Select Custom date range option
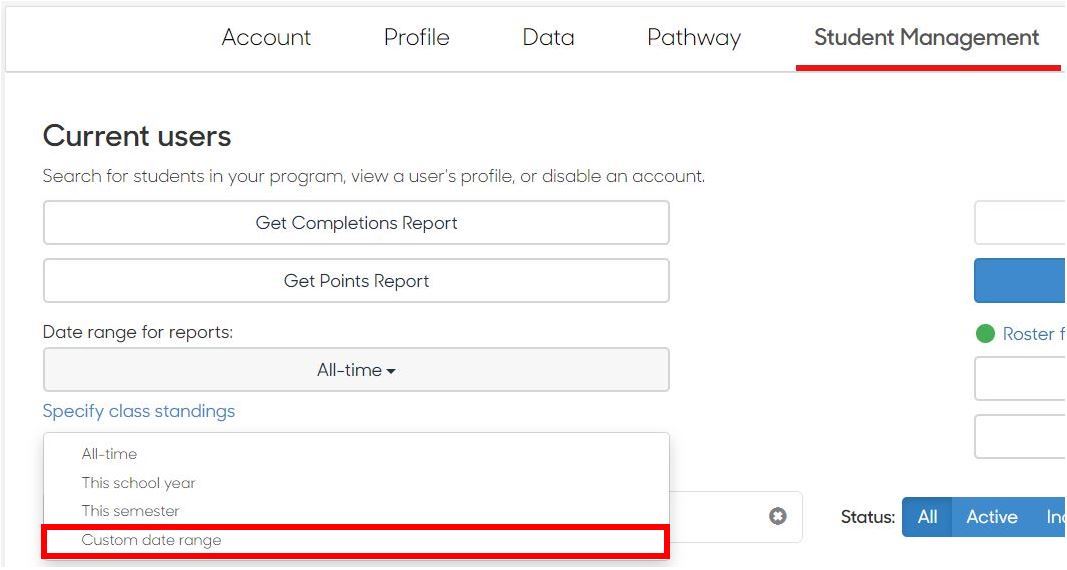Viewport: 1067px width, 570px height. coord(355,541)
